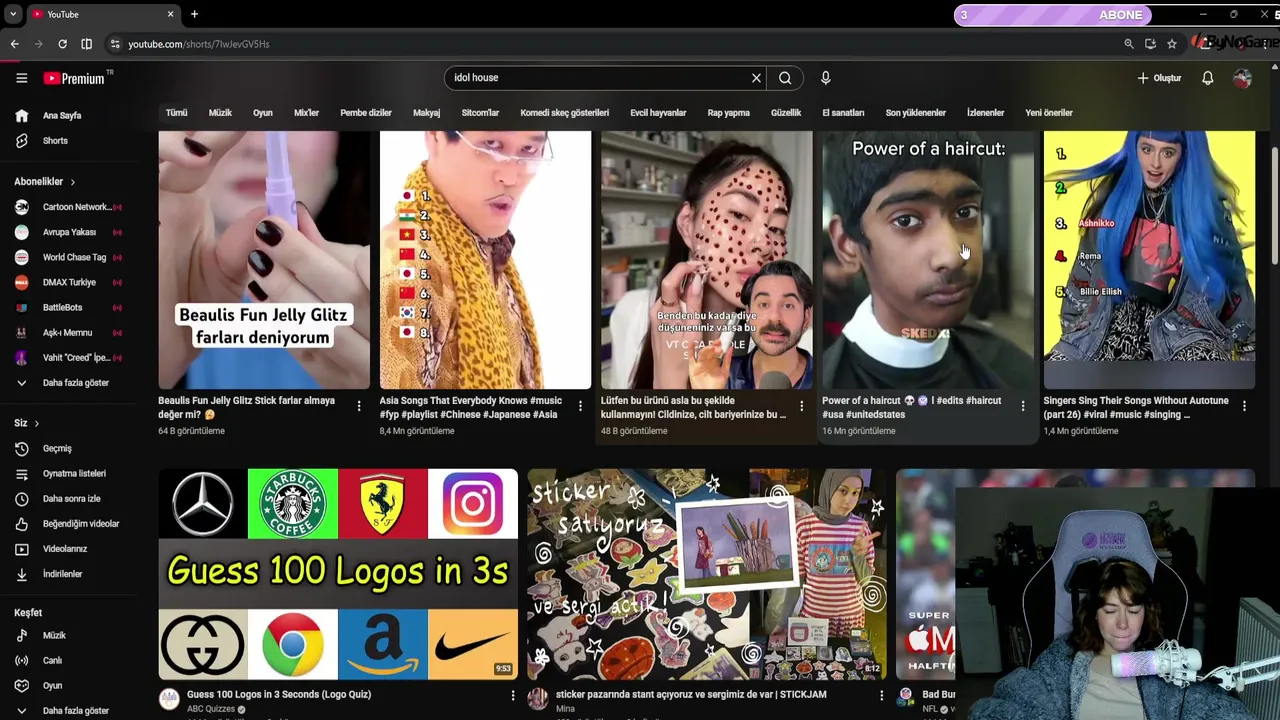Play the sticker satıyoruz thumbnail
This screenshot has width=1280, height=720.
(x=707, y=574)
